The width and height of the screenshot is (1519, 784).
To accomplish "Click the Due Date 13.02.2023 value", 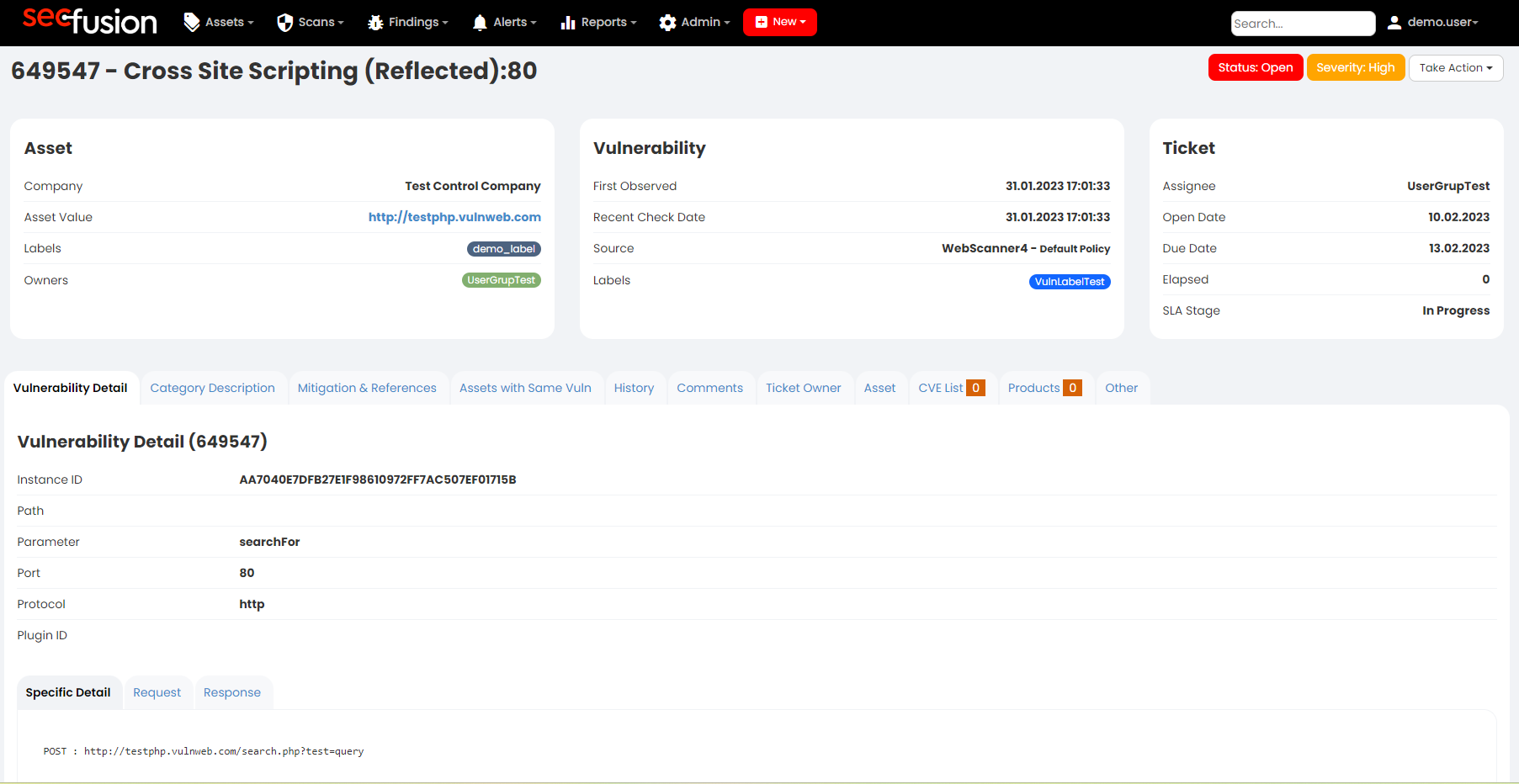I will [1459, 248].
